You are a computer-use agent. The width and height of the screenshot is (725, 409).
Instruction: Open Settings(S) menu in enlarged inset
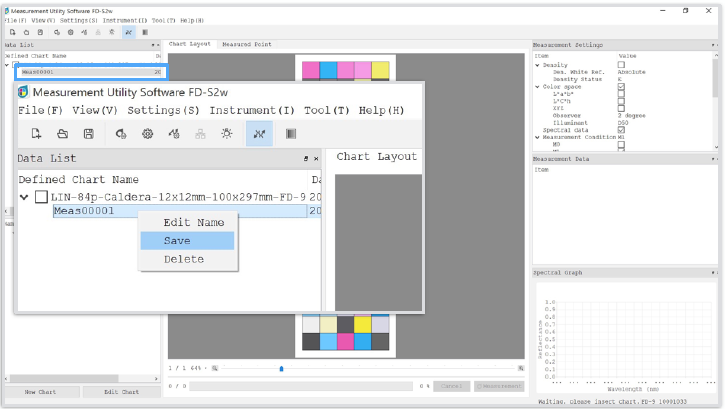[x=163, y=110]
